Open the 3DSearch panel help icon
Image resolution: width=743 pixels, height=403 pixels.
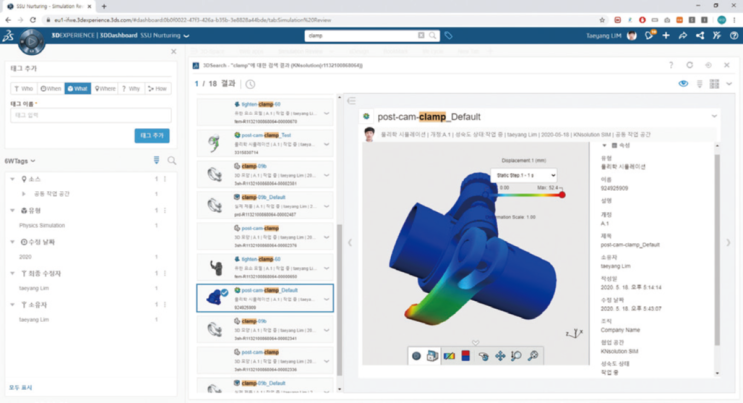point(671,65)
